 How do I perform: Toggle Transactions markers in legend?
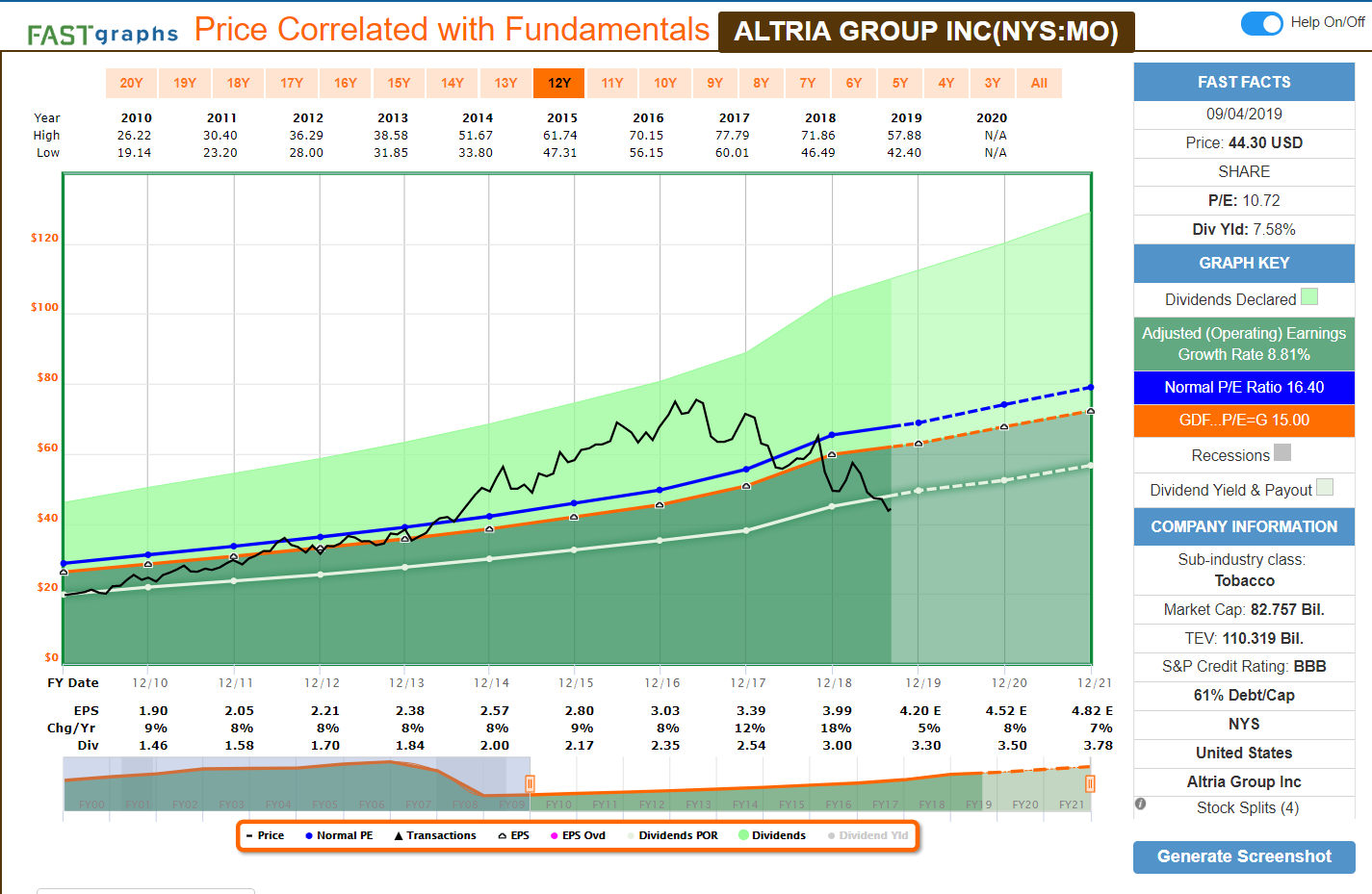click(x=435, y=835)
